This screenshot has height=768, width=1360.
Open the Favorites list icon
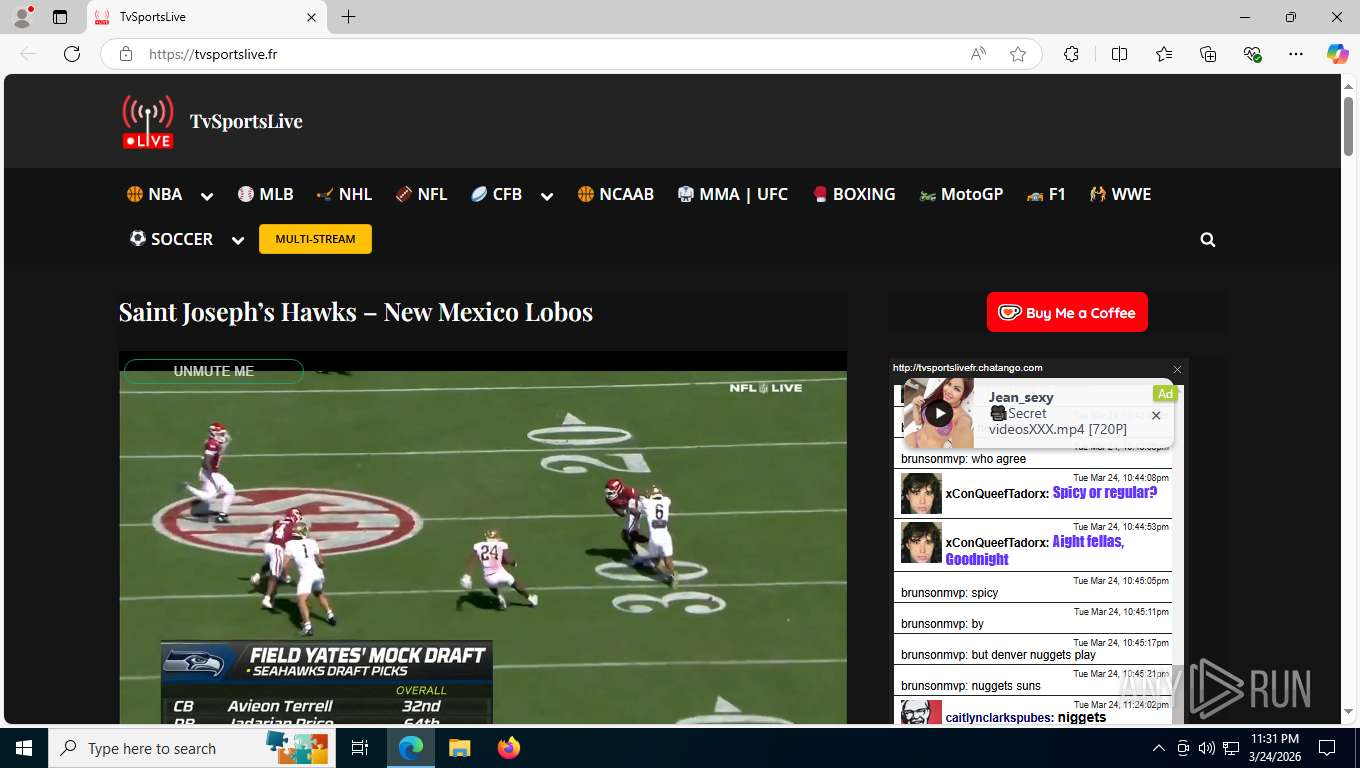click(1164, 54)
